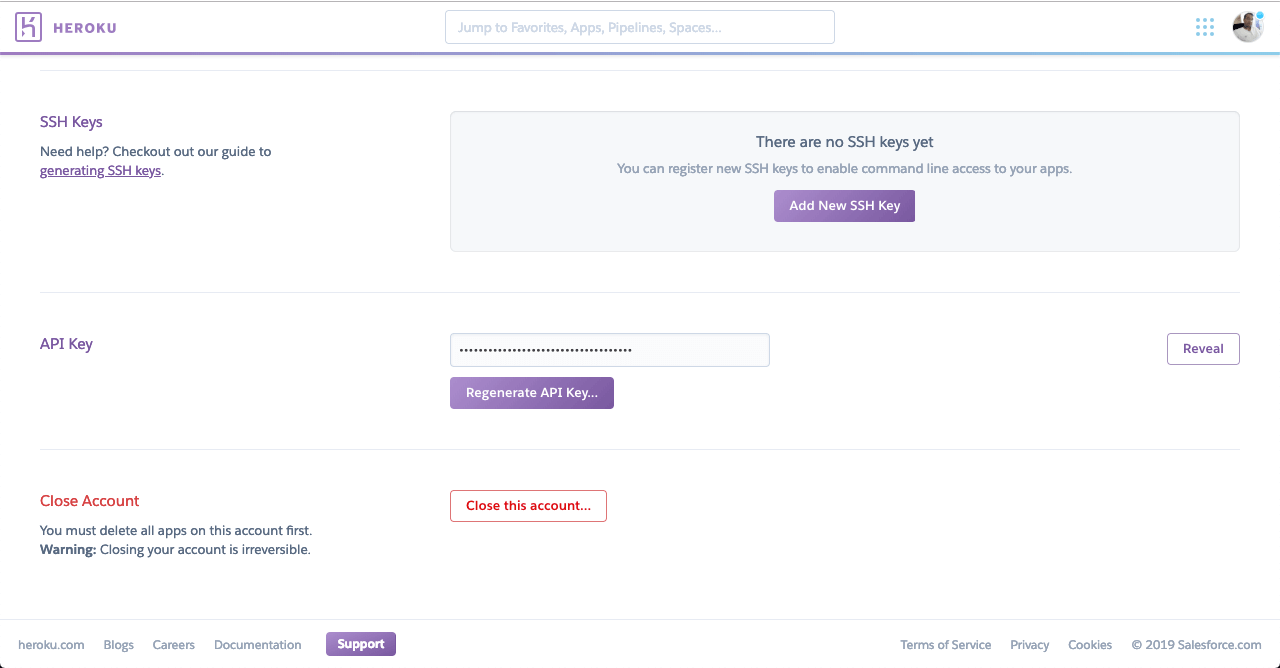Viewport: 1280px width, 668px height.
Task: Focus the Jump to Favorites search box
Action: point(639,27)
